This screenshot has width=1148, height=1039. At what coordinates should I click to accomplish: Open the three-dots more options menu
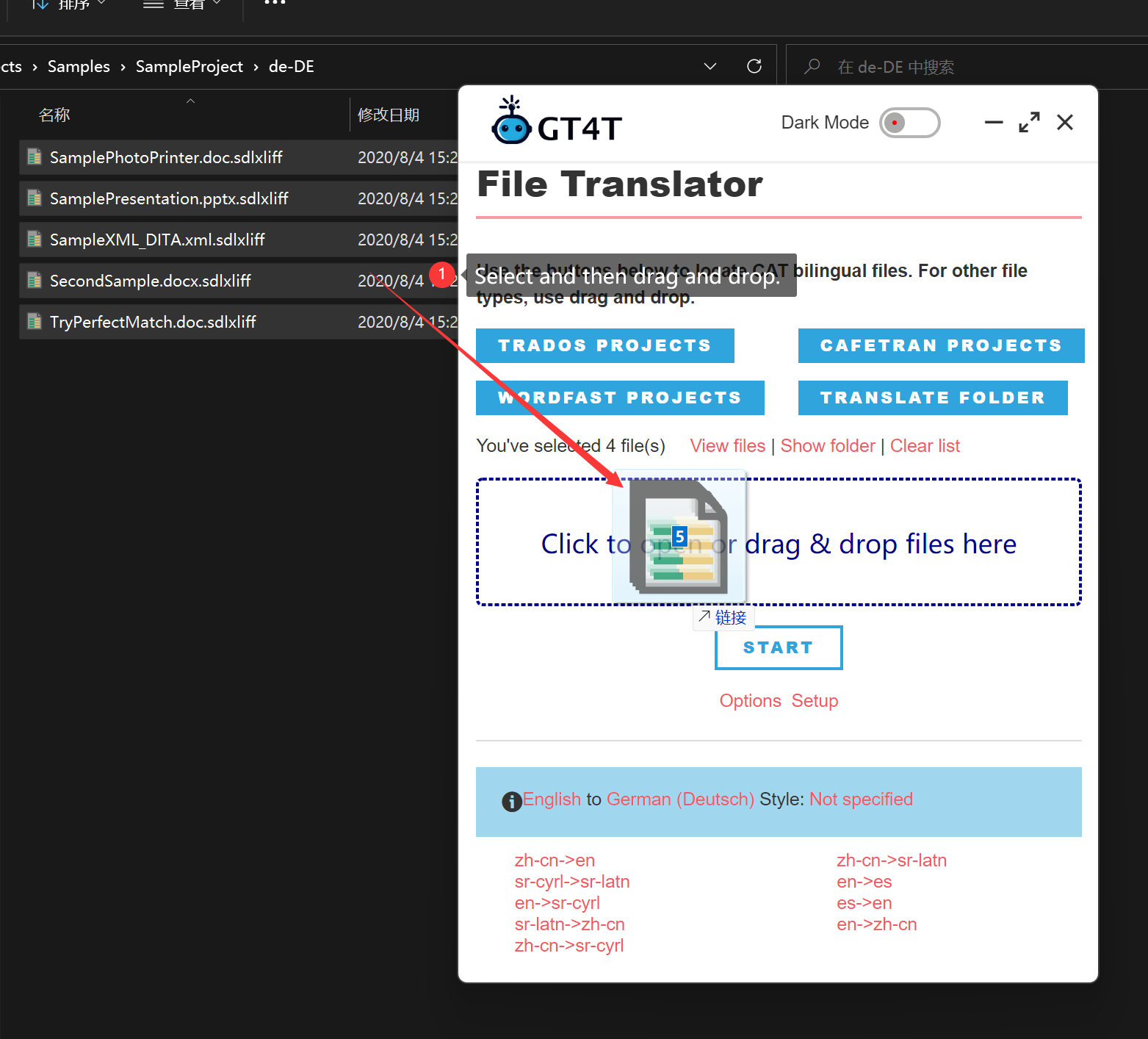[x=275, y=4]
